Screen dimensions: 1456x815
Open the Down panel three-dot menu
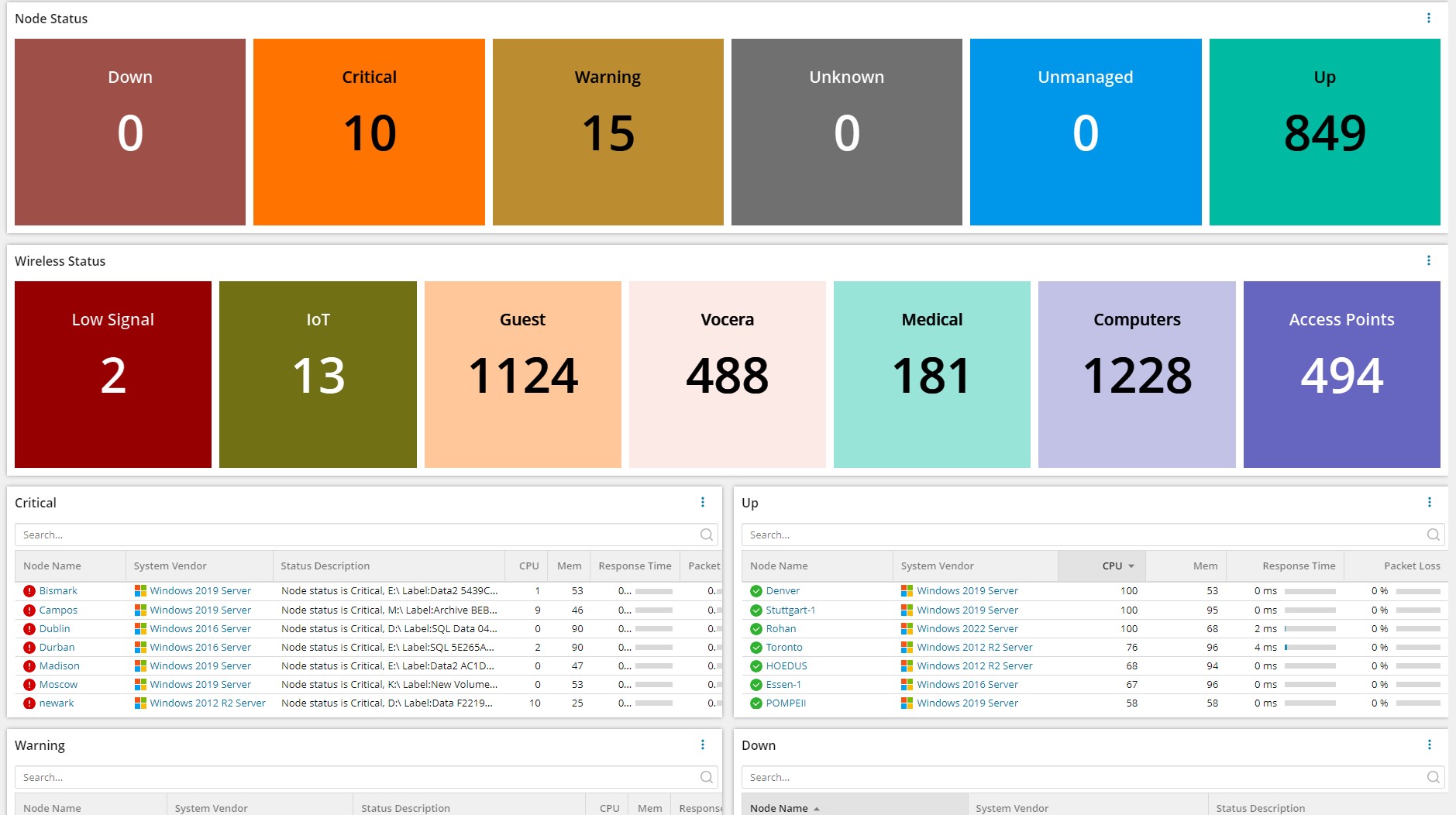click(1429, 745)
